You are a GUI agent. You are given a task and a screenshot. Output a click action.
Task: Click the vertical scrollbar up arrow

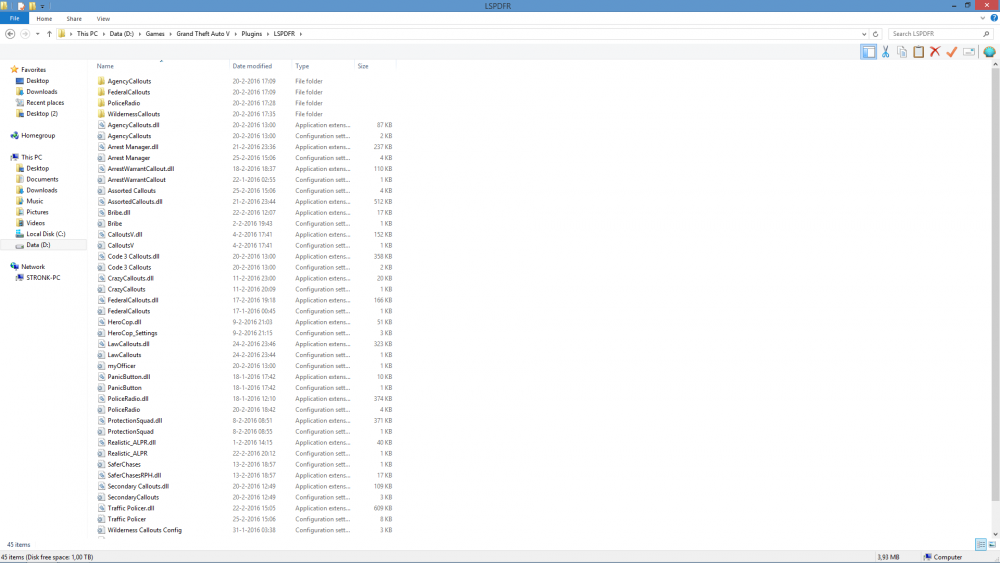995,64
